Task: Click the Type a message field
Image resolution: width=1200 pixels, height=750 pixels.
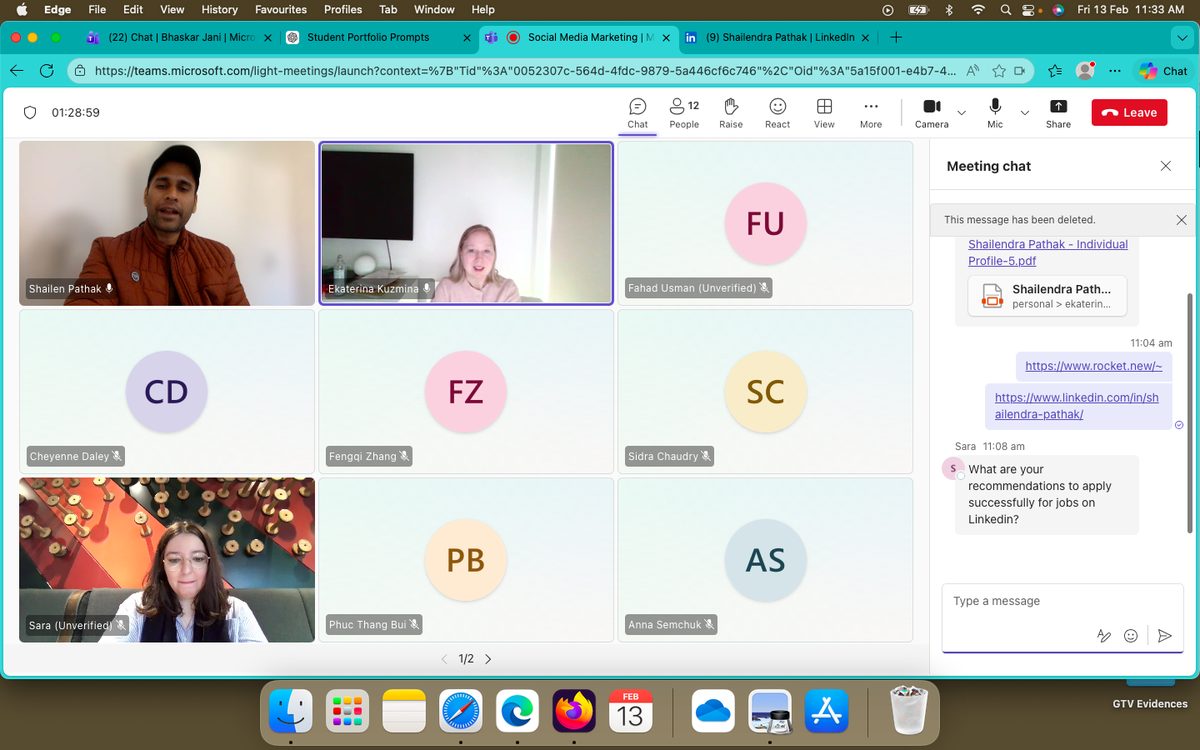Action: [1062, 601]
